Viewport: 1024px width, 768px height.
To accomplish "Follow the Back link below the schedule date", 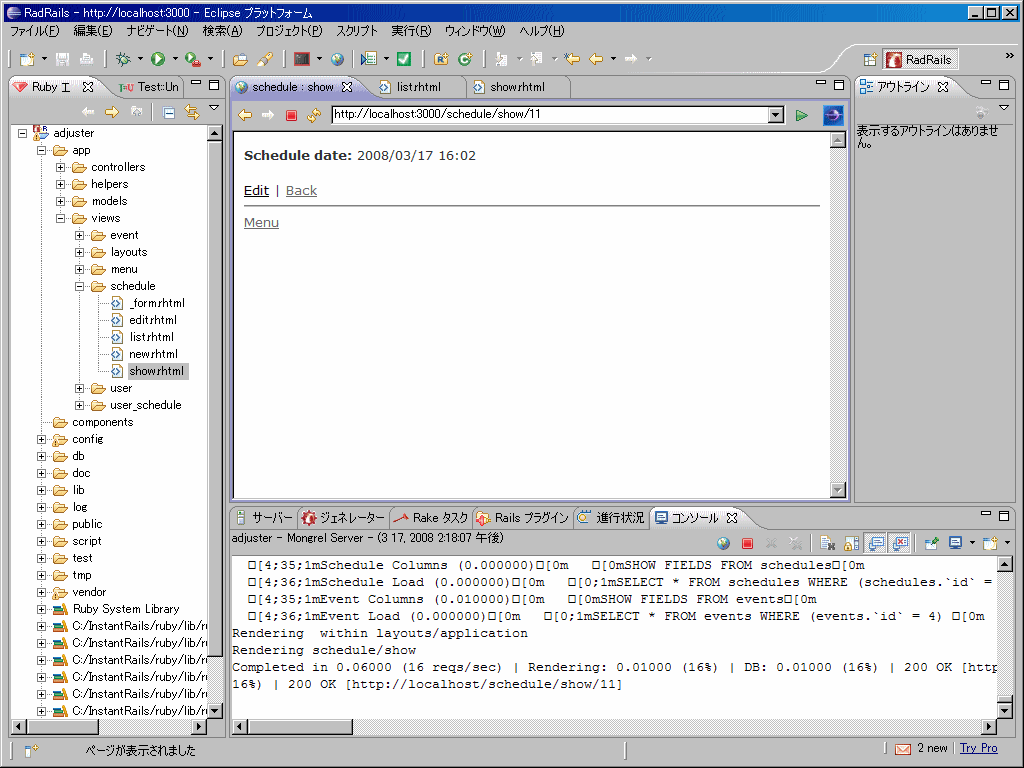I will click(x=300, y=190).
